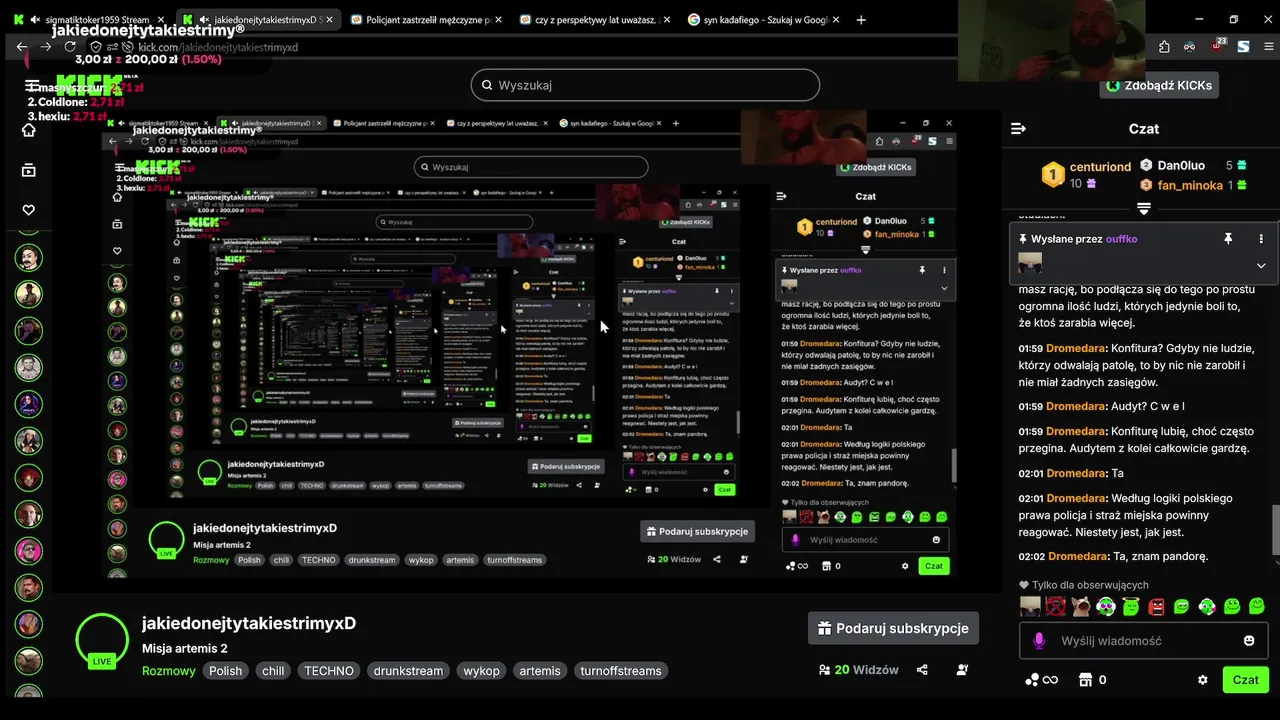Open chat settings gear icon
The image size is (1280, 720).
coord(1203,680)
